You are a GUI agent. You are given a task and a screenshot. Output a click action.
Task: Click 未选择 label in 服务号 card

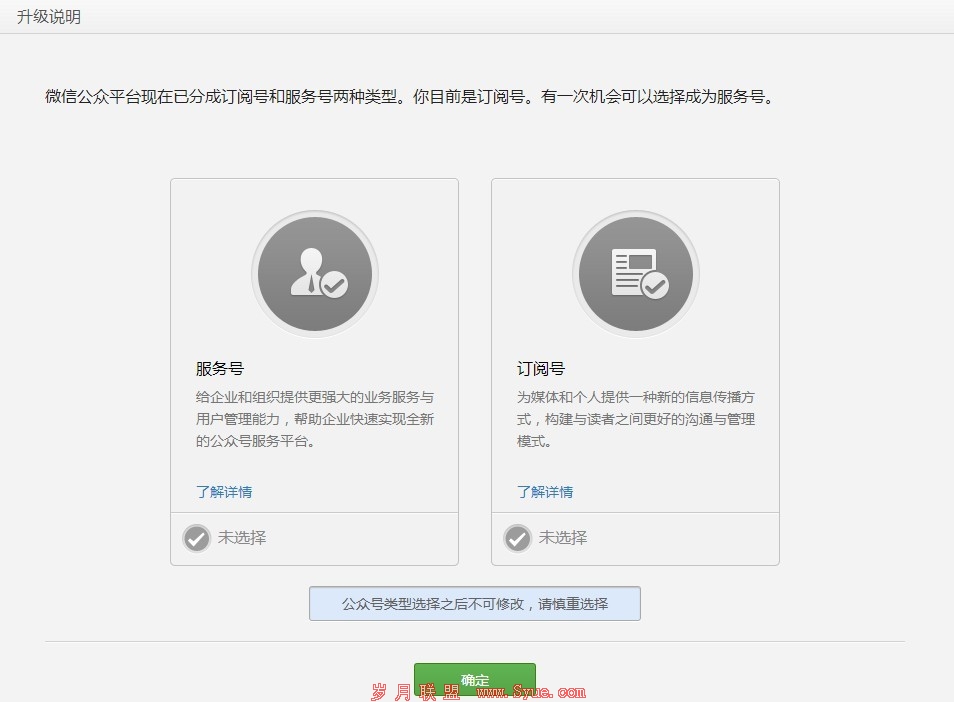(242, 538)
